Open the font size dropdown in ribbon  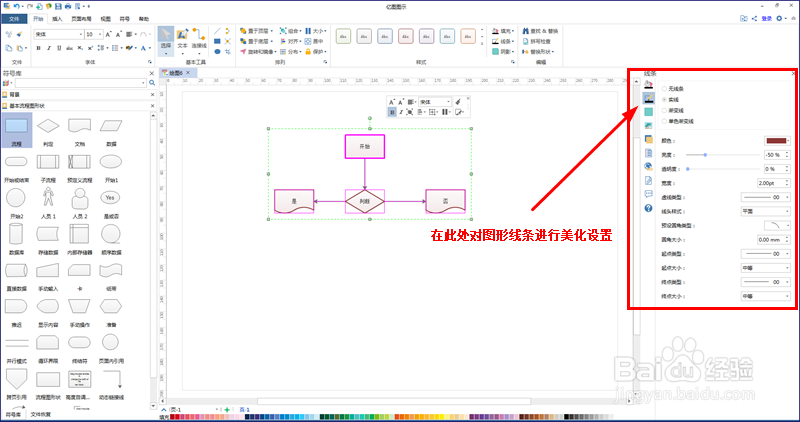(x=93, y=34)
